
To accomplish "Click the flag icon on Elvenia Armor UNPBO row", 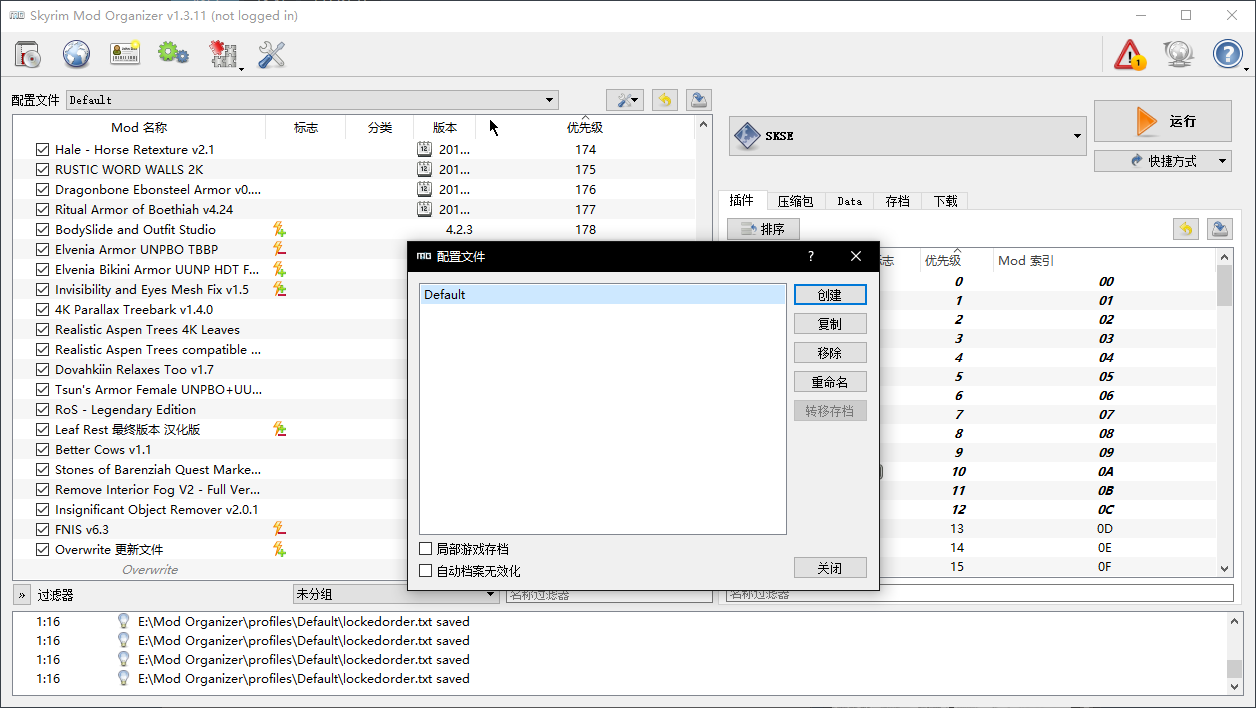I will [280, 249].
